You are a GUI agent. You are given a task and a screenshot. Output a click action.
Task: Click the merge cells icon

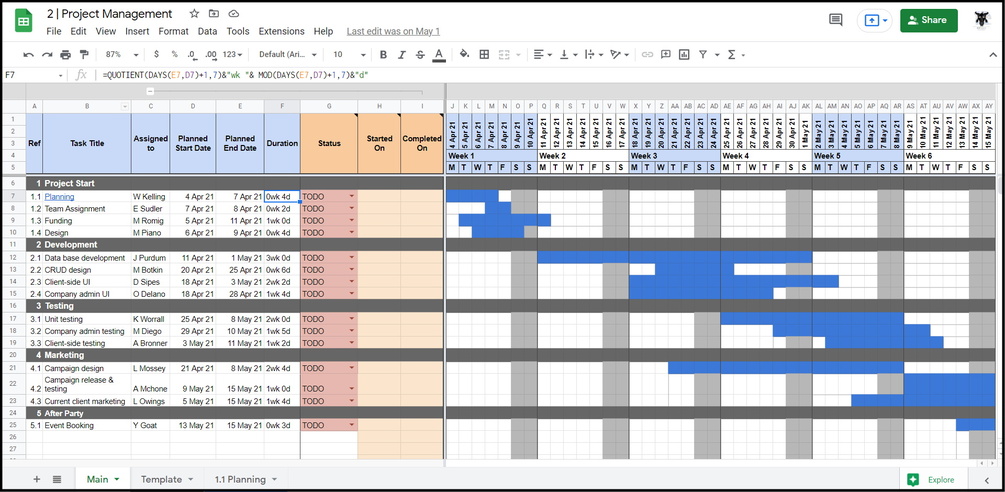click(504, 54)
